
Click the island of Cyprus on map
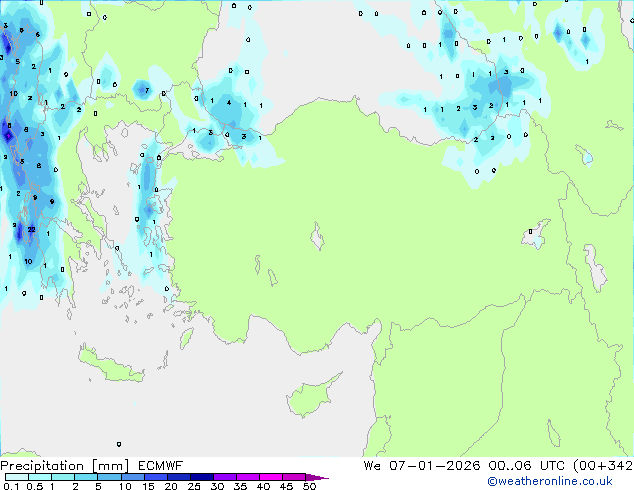click(x=313, y=395)
